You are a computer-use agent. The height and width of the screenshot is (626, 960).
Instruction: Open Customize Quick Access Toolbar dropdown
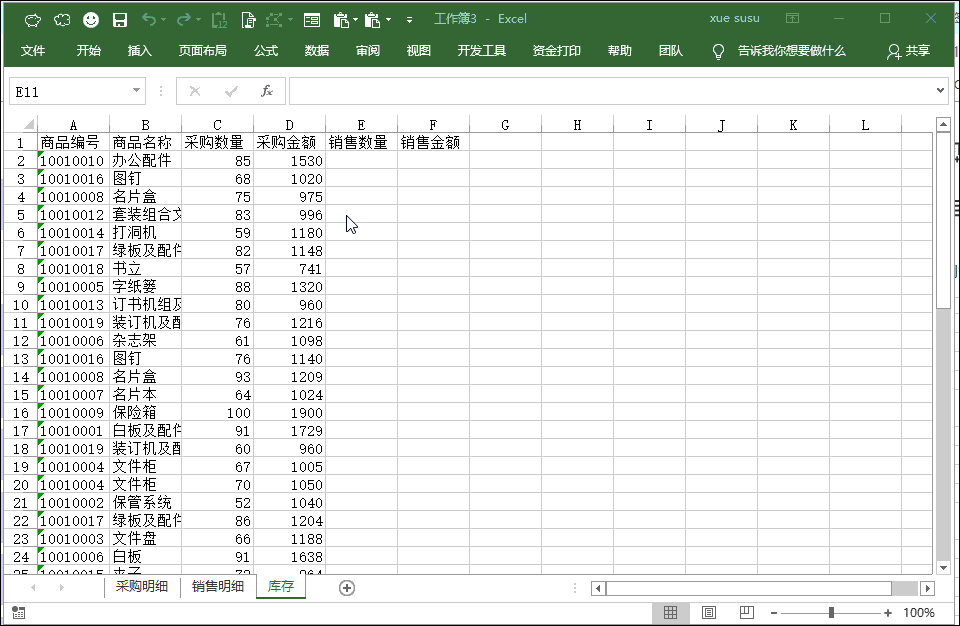(x=408, y=19)
